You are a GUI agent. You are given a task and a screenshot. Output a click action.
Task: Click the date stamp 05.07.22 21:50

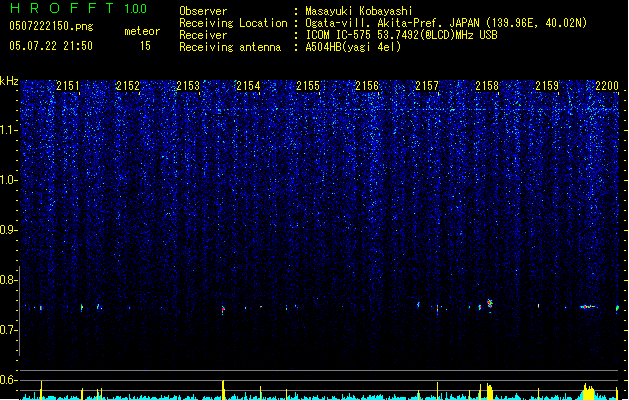point(51,46)
